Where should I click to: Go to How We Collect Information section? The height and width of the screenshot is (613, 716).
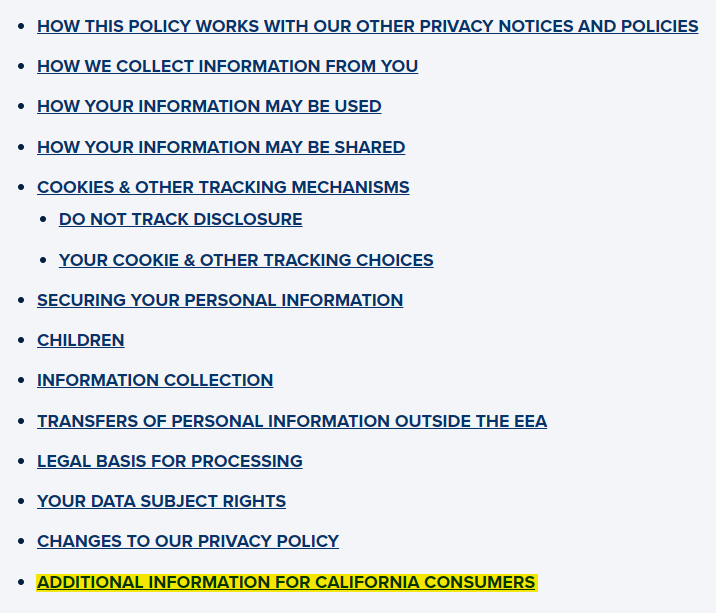coord(227,66)
